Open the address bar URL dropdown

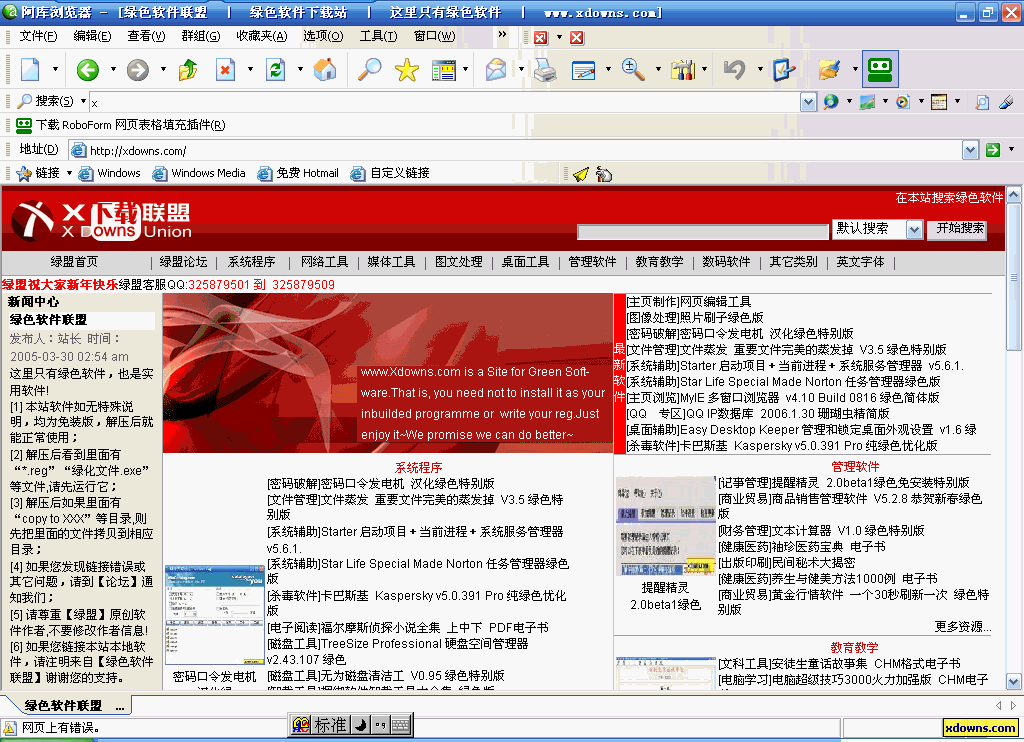970,151
